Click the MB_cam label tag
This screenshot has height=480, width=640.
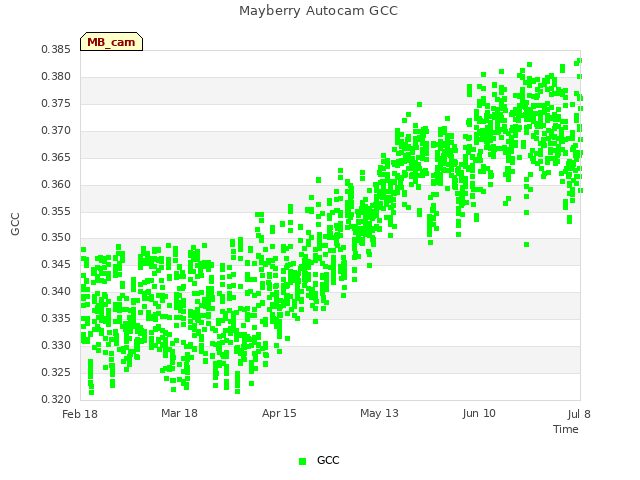pyautogui.click(x=111, y=42)
